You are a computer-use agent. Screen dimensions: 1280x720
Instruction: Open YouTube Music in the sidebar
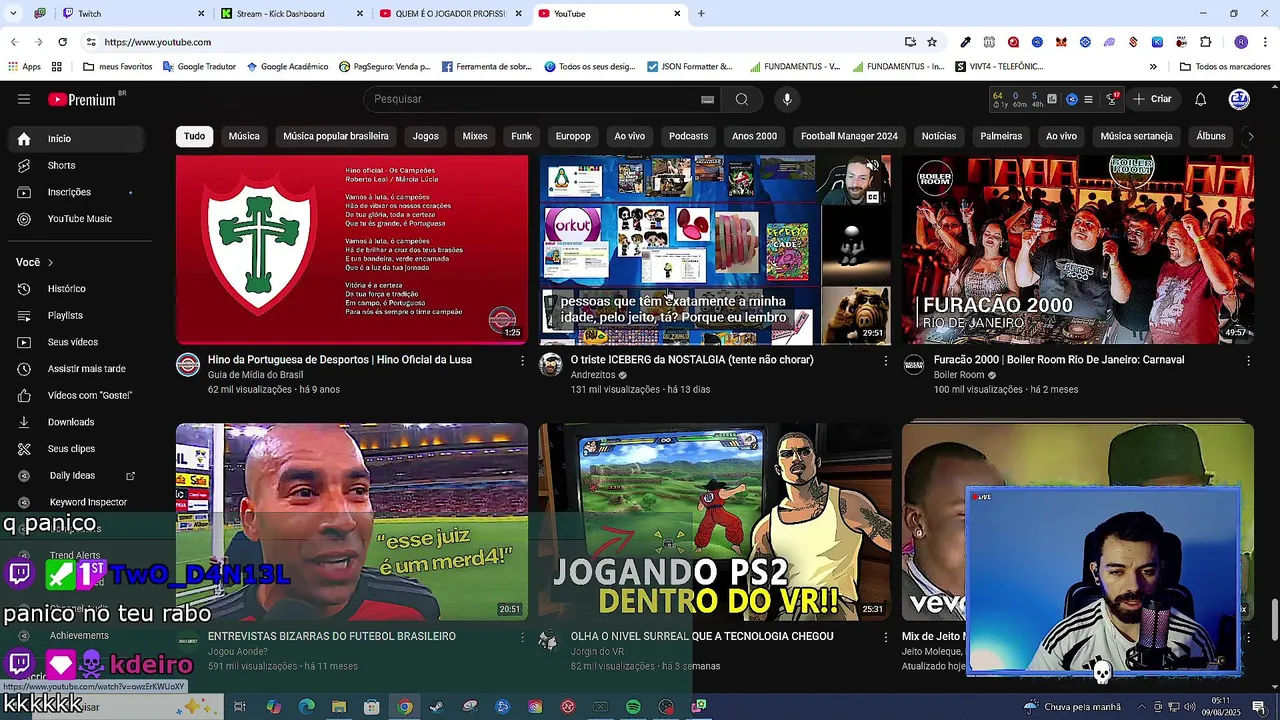point(78,219)
